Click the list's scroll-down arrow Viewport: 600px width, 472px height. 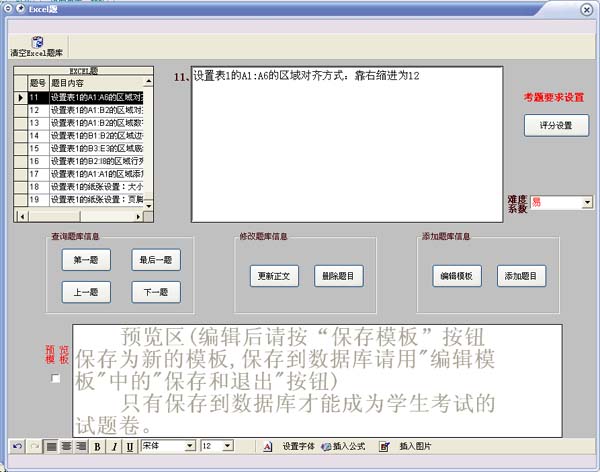point(148,206)
